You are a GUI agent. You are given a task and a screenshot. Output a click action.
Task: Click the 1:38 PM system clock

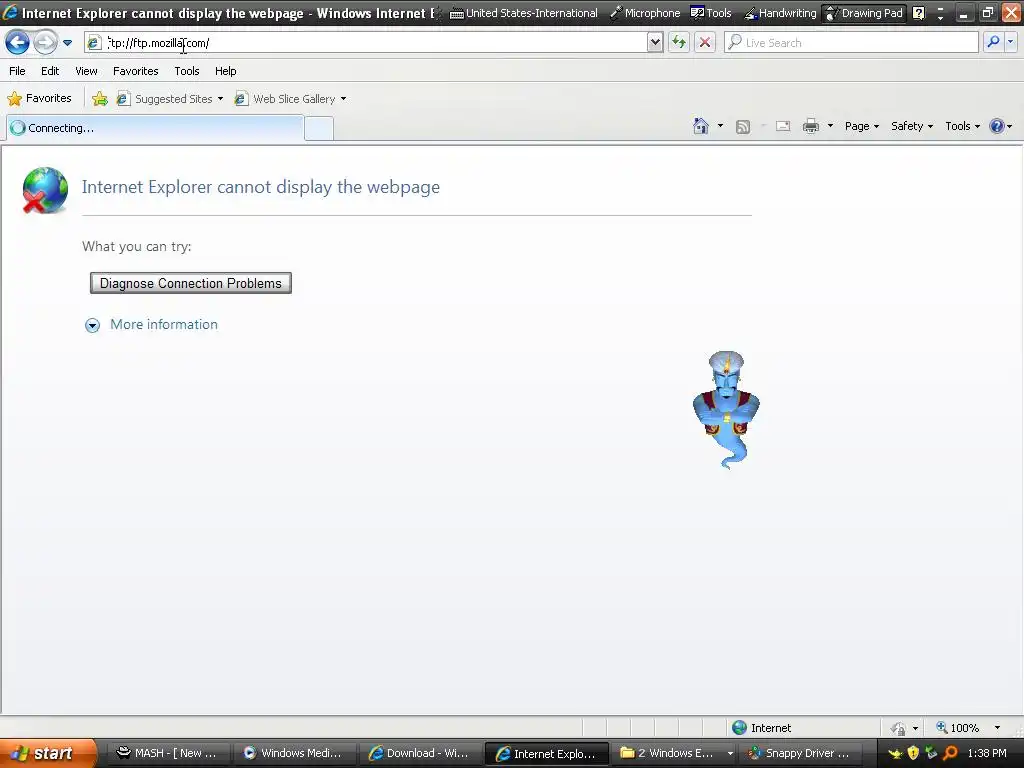coord(987,753)
